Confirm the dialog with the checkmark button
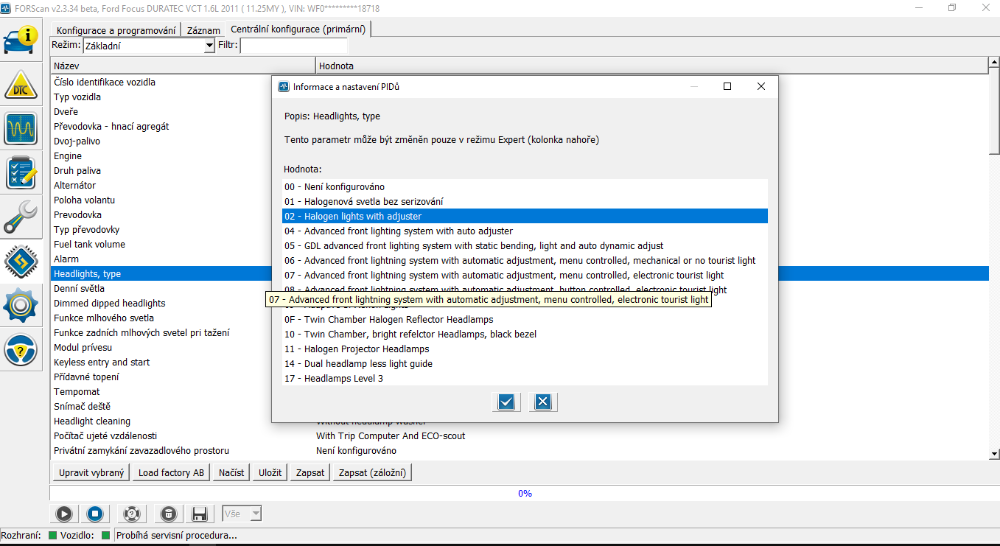 click(x=506, y=402)
